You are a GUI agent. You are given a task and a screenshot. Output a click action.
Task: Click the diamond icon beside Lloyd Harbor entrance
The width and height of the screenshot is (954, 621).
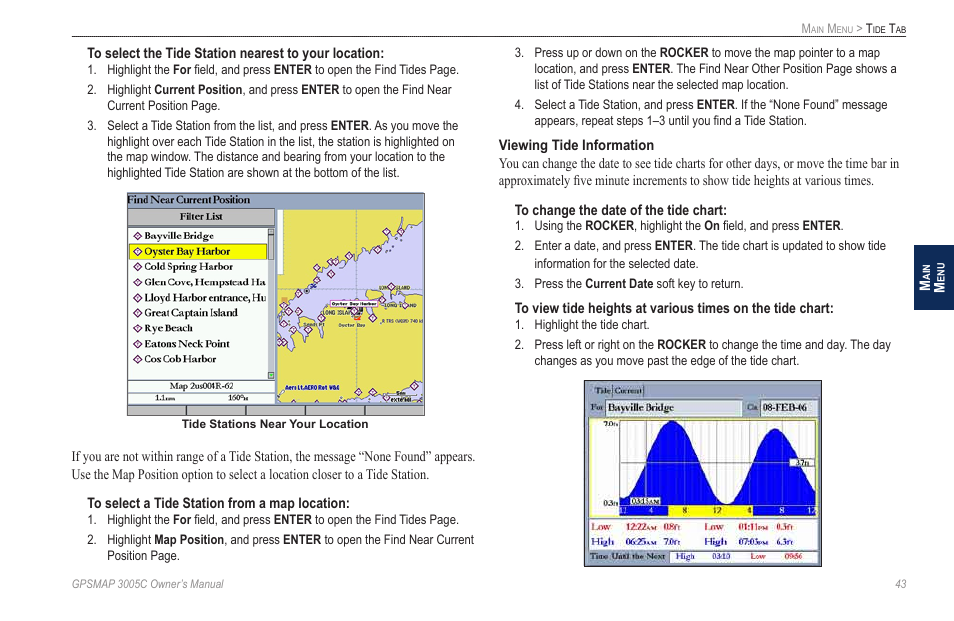pos(138,297)
